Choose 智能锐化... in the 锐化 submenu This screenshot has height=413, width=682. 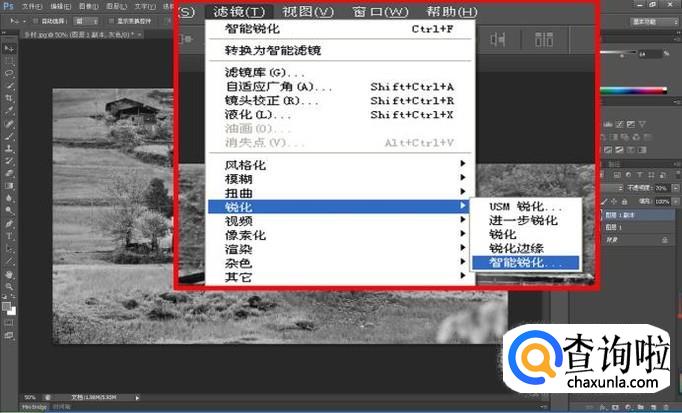pyautogui.click(x=525, y=263)
